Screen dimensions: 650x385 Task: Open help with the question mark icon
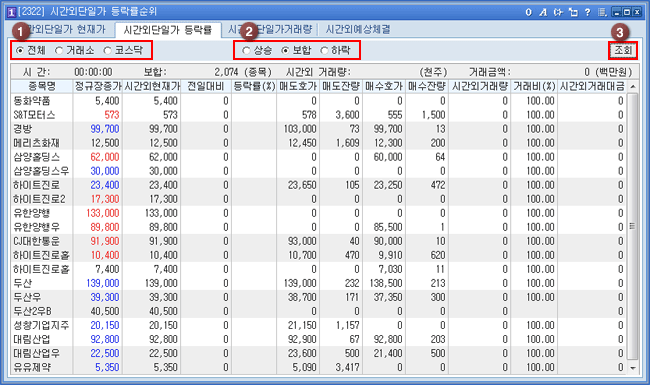coord(588,12)
